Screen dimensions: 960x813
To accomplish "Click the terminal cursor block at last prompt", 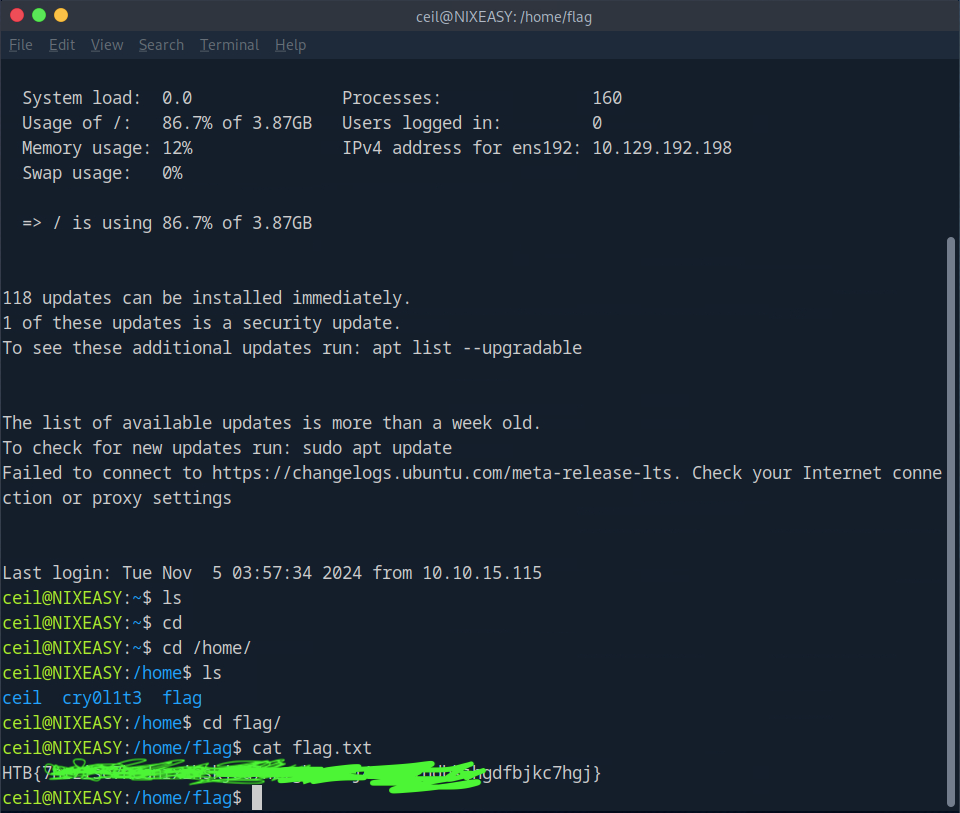I will [257, 798].
